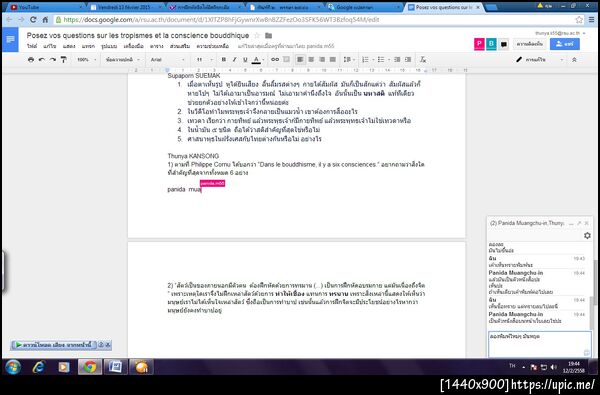Viewport: 600px width, 395px height.
Task: Switch to the Google sudaman tab
Action: [364, 7]
